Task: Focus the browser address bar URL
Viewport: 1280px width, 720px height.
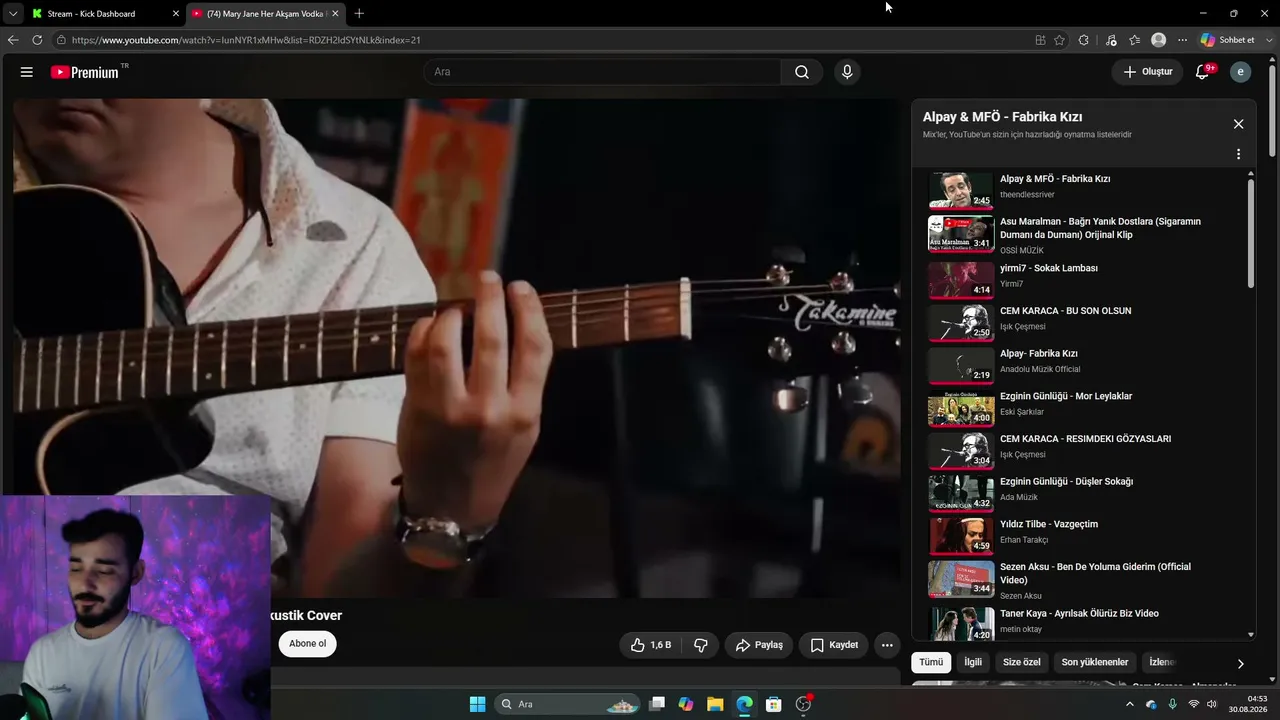Action: (x=246, y=40)
